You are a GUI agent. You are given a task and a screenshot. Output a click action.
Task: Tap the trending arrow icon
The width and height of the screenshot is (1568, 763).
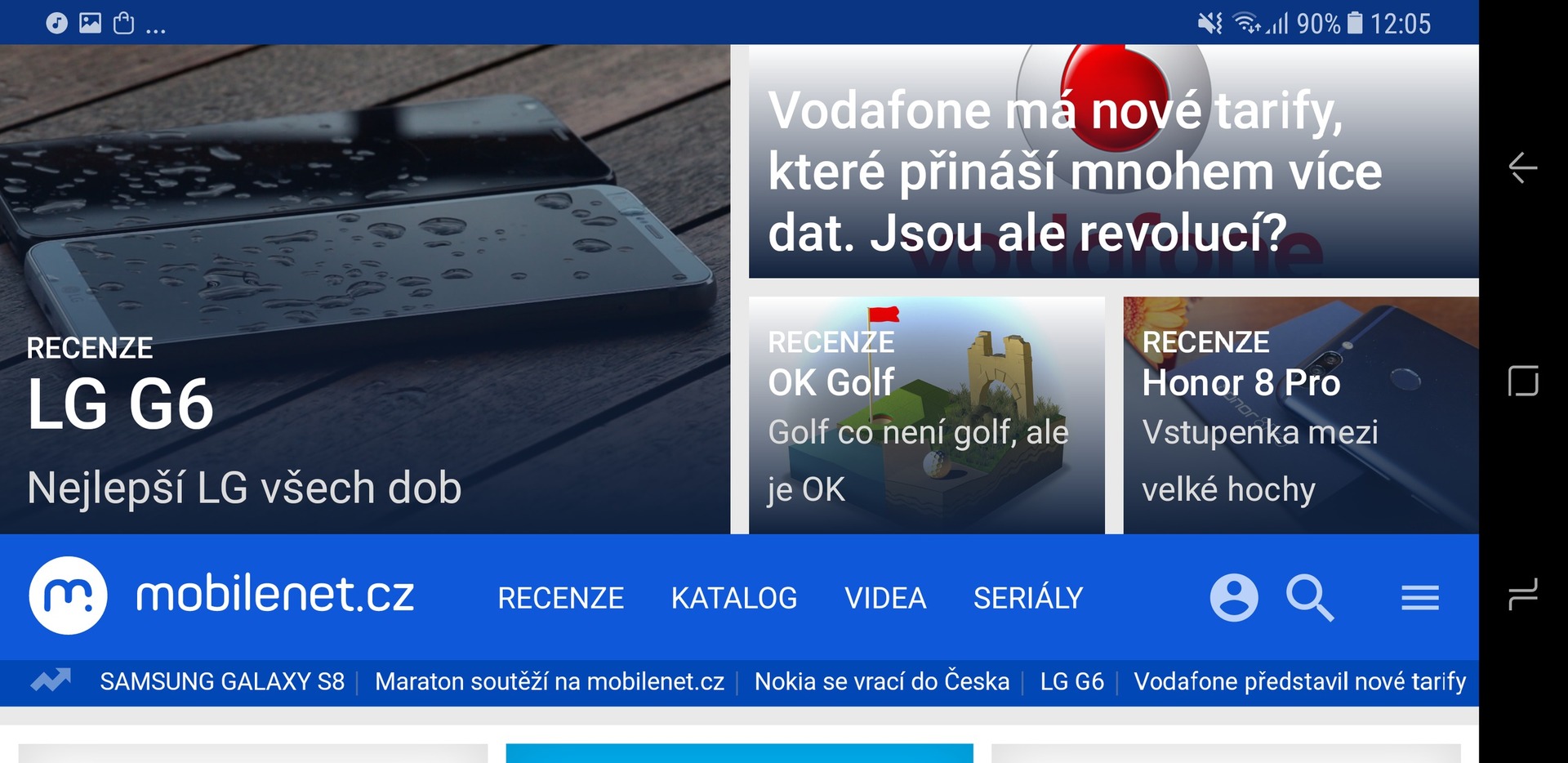[51, 680]
